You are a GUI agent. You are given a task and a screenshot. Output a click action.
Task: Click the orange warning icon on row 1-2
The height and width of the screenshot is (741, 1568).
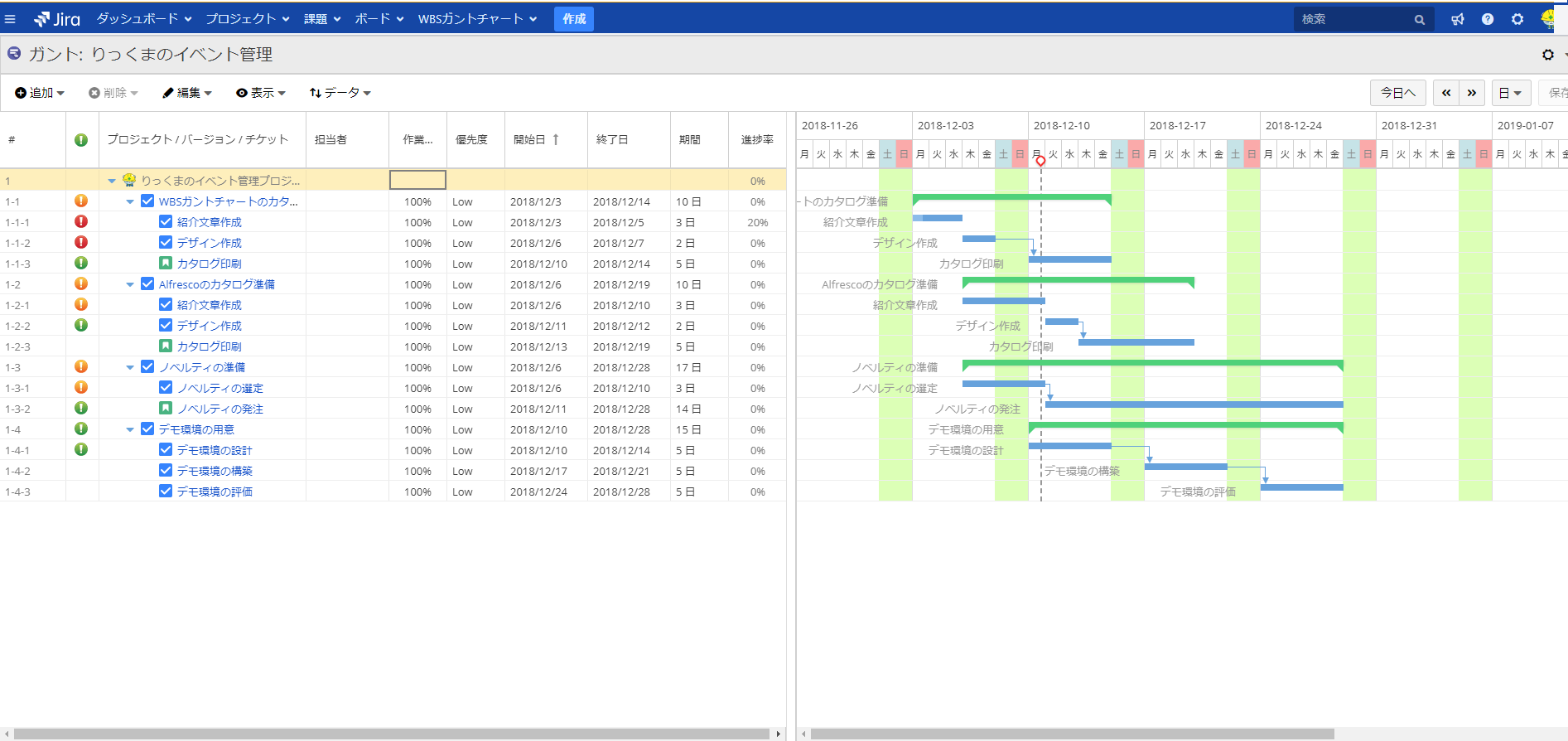(81, 283)
